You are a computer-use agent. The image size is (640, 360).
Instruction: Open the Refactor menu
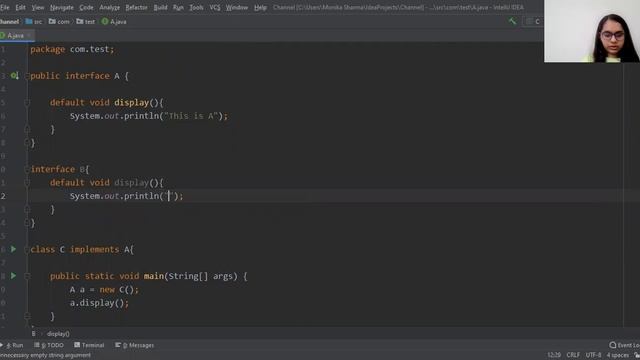tap(136, 7)
